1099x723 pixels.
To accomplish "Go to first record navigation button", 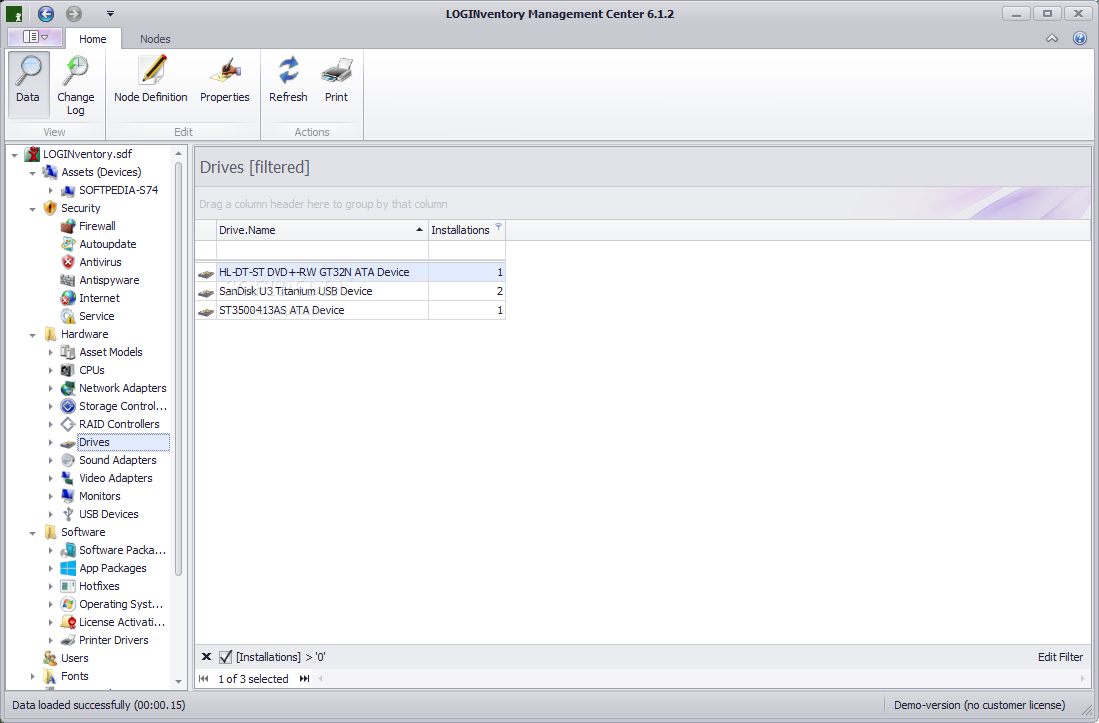I will (x=203, y=678).
